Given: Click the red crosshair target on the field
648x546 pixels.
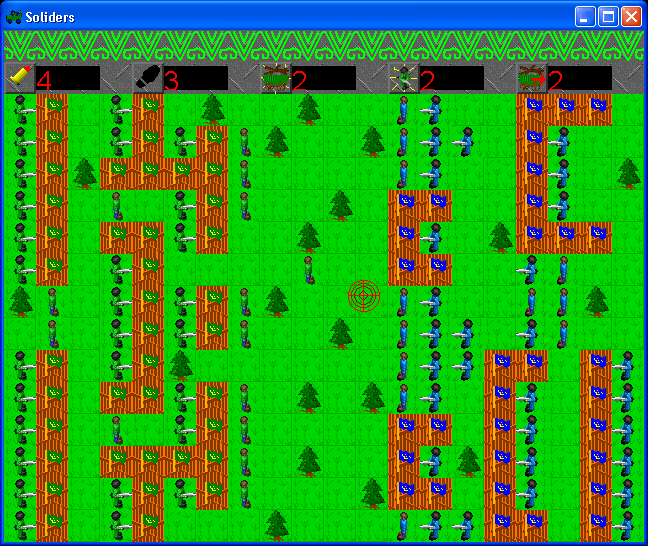Looking at the screenshot, I should click(x=364, y=296).
